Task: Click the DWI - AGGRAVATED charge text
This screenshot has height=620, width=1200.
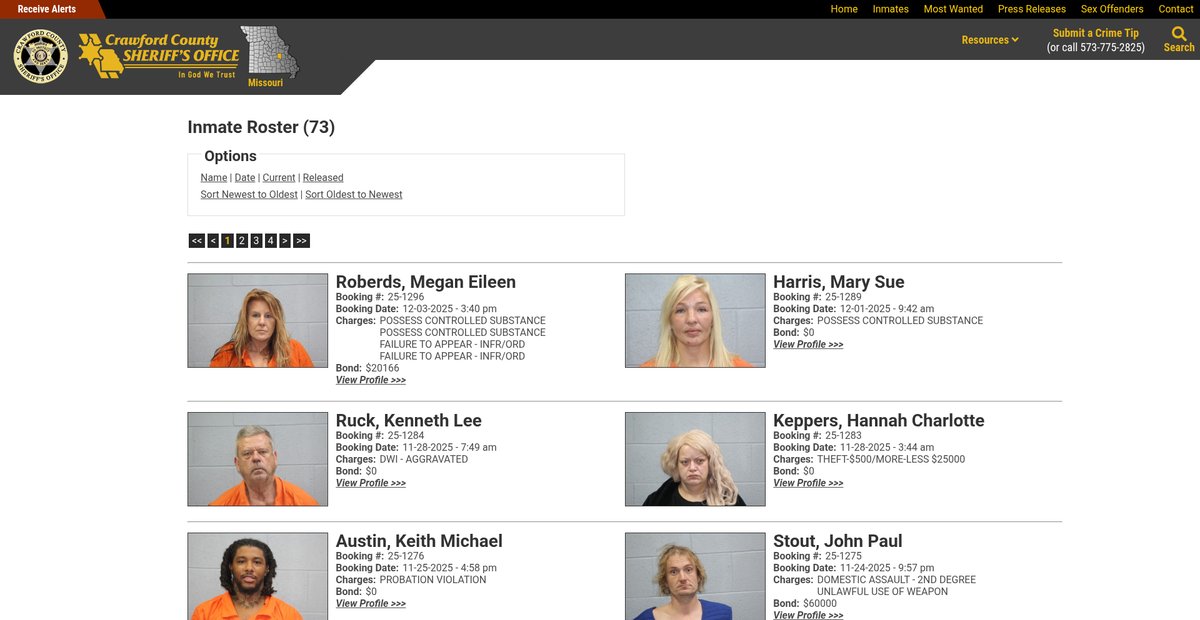Action: [x=424, y=459]
